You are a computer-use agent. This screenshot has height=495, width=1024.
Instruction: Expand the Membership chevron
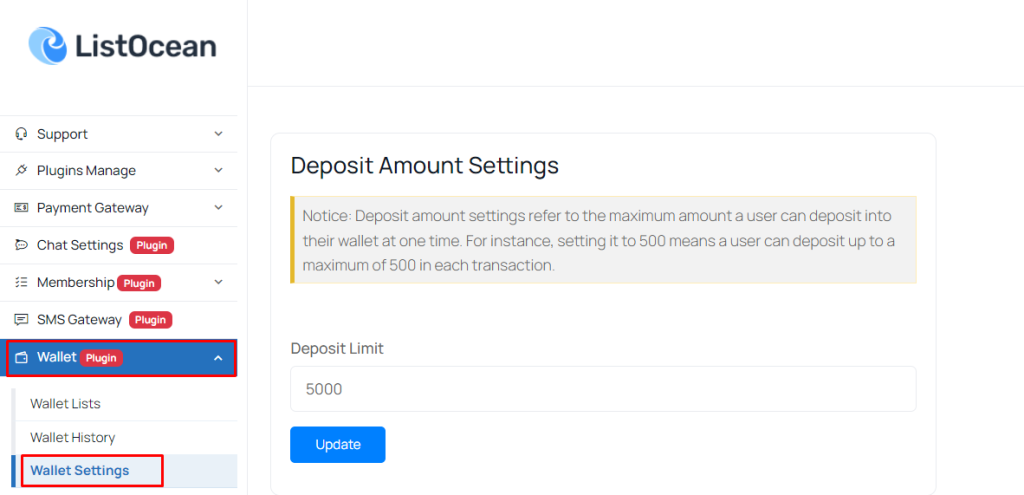pos(218,282)
